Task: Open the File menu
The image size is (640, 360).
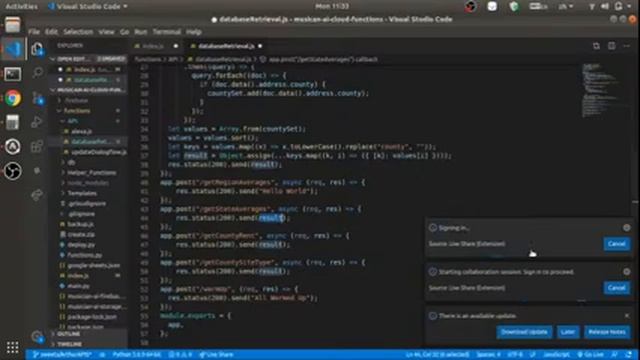Action: click(34, 32)
